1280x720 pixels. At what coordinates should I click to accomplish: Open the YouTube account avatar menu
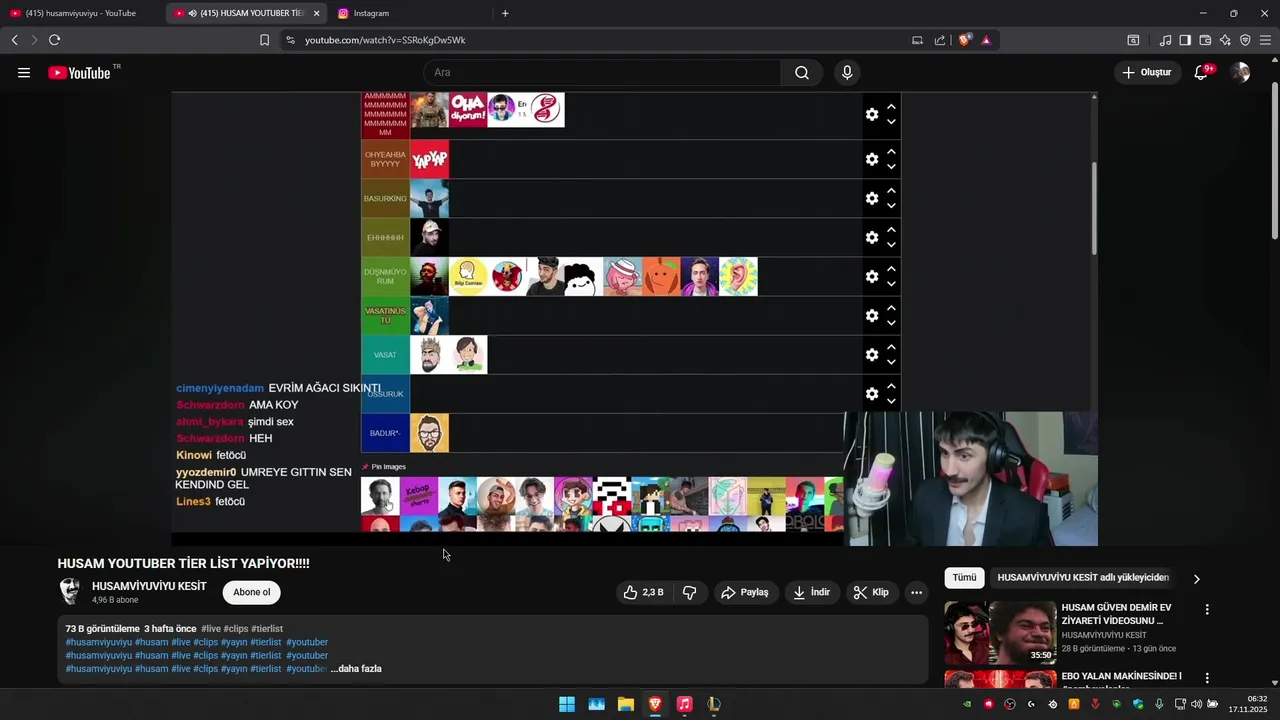pyautogui.click(x=1240, y=72)
